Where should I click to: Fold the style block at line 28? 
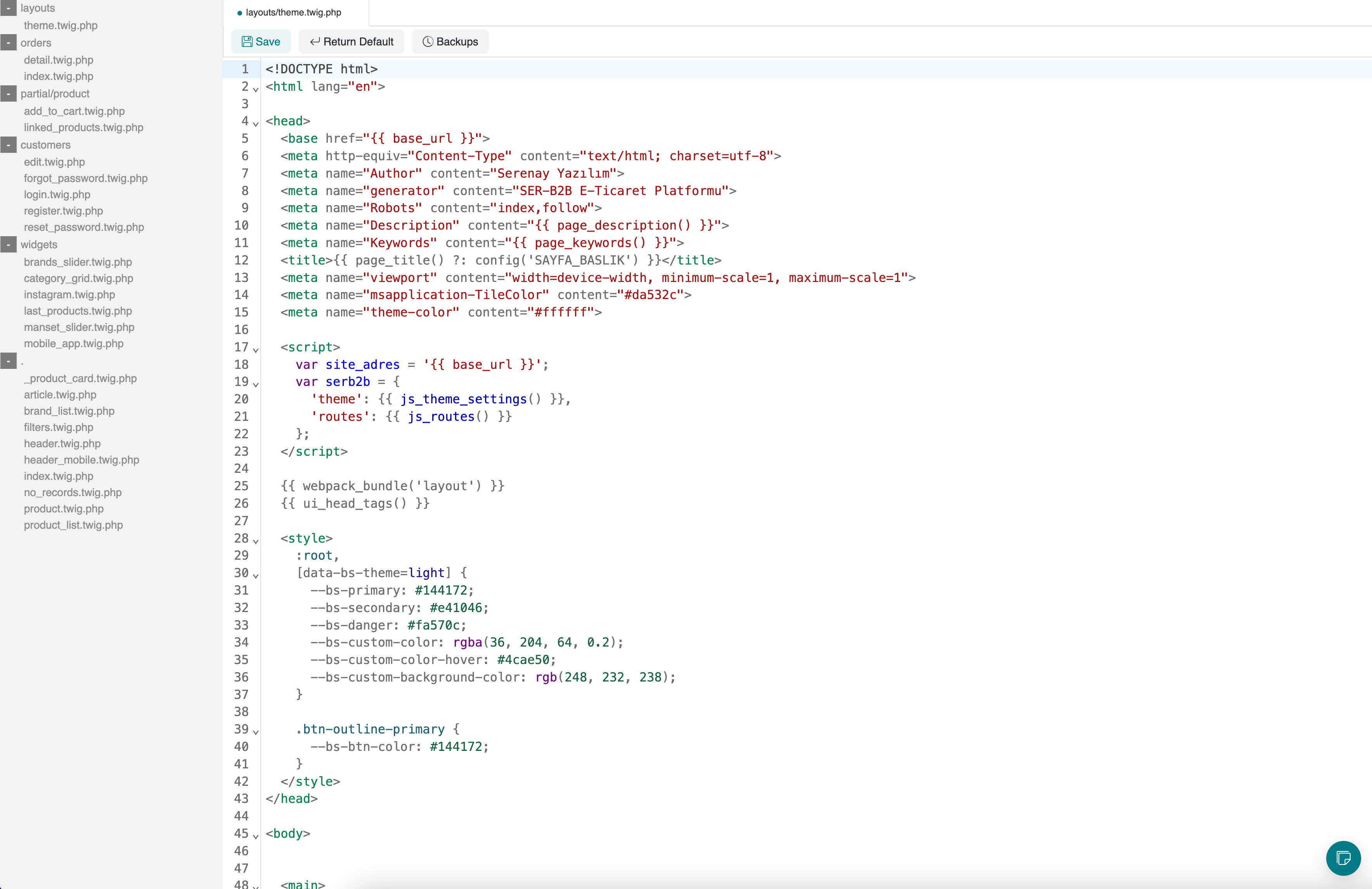click(x=255, y=541)
